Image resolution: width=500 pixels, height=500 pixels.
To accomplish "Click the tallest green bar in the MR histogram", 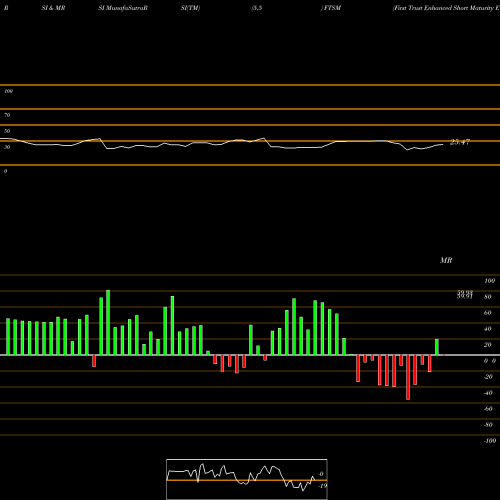I will click(x=108, y=322).
